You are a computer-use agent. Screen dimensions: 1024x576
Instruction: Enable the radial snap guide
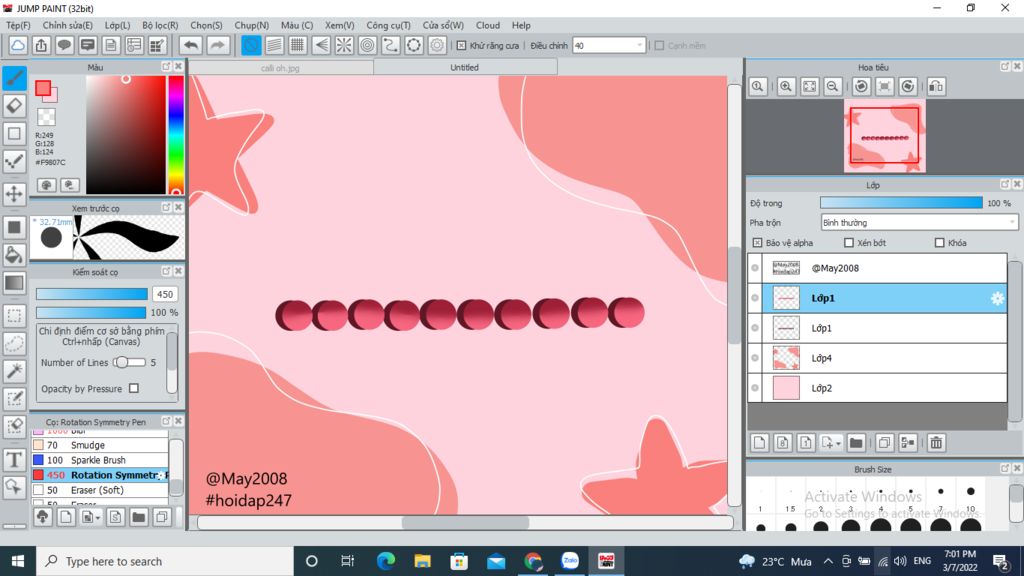click(x=344, y=45)
